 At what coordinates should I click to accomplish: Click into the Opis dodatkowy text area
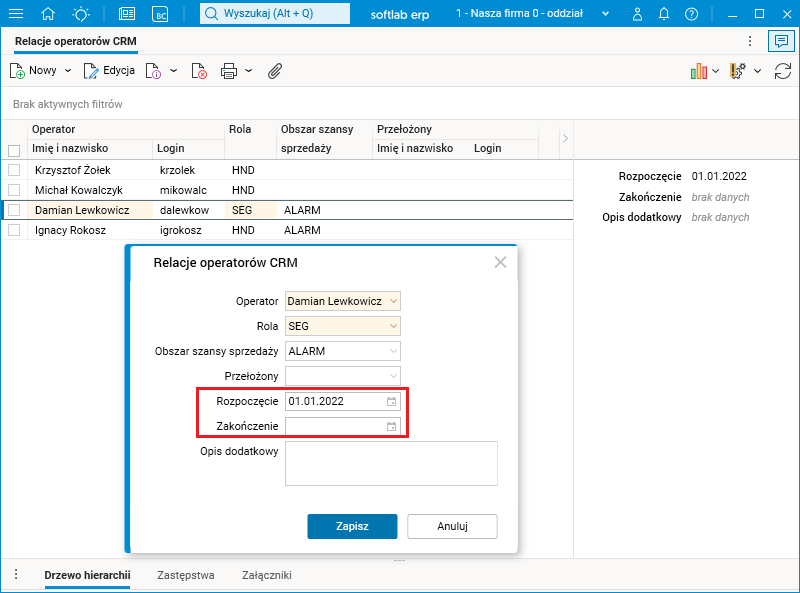pos(391,464)
